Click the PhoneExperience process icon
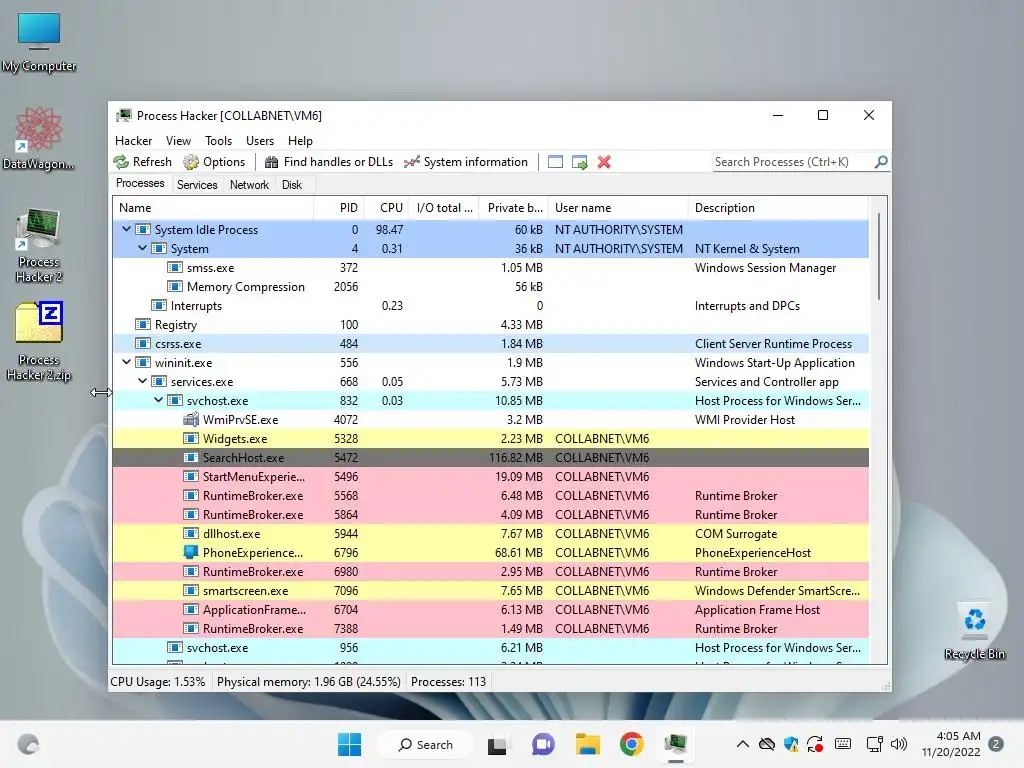Screen dimensions: 1024x768 tap(191, 552)
